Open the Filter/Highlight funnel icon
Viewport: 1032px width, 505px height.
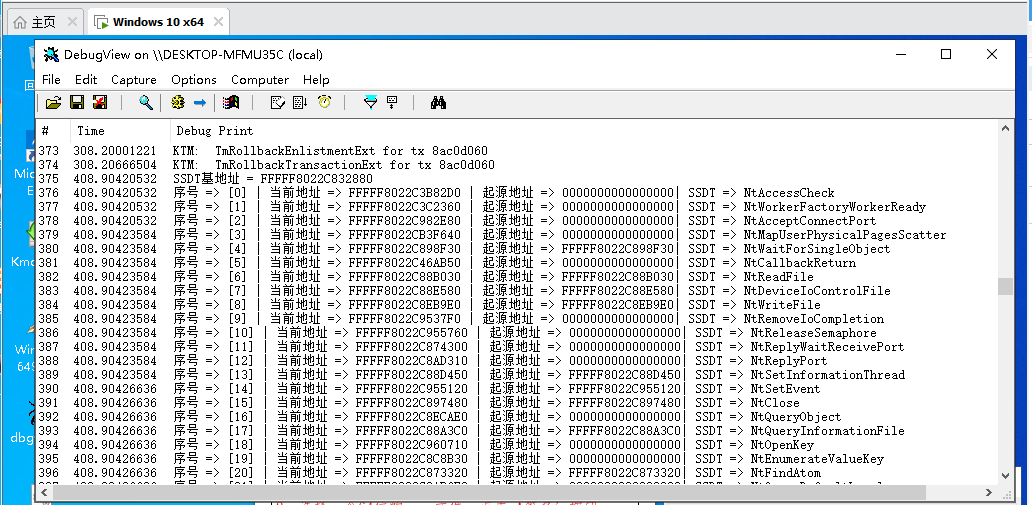371,102
